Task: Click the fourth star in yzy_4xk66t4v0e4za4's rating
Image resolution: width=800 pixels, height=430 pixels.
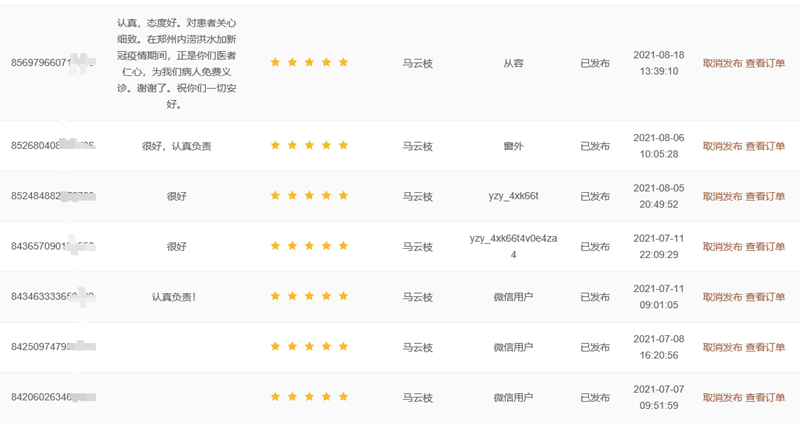Action: coord(326,246)
